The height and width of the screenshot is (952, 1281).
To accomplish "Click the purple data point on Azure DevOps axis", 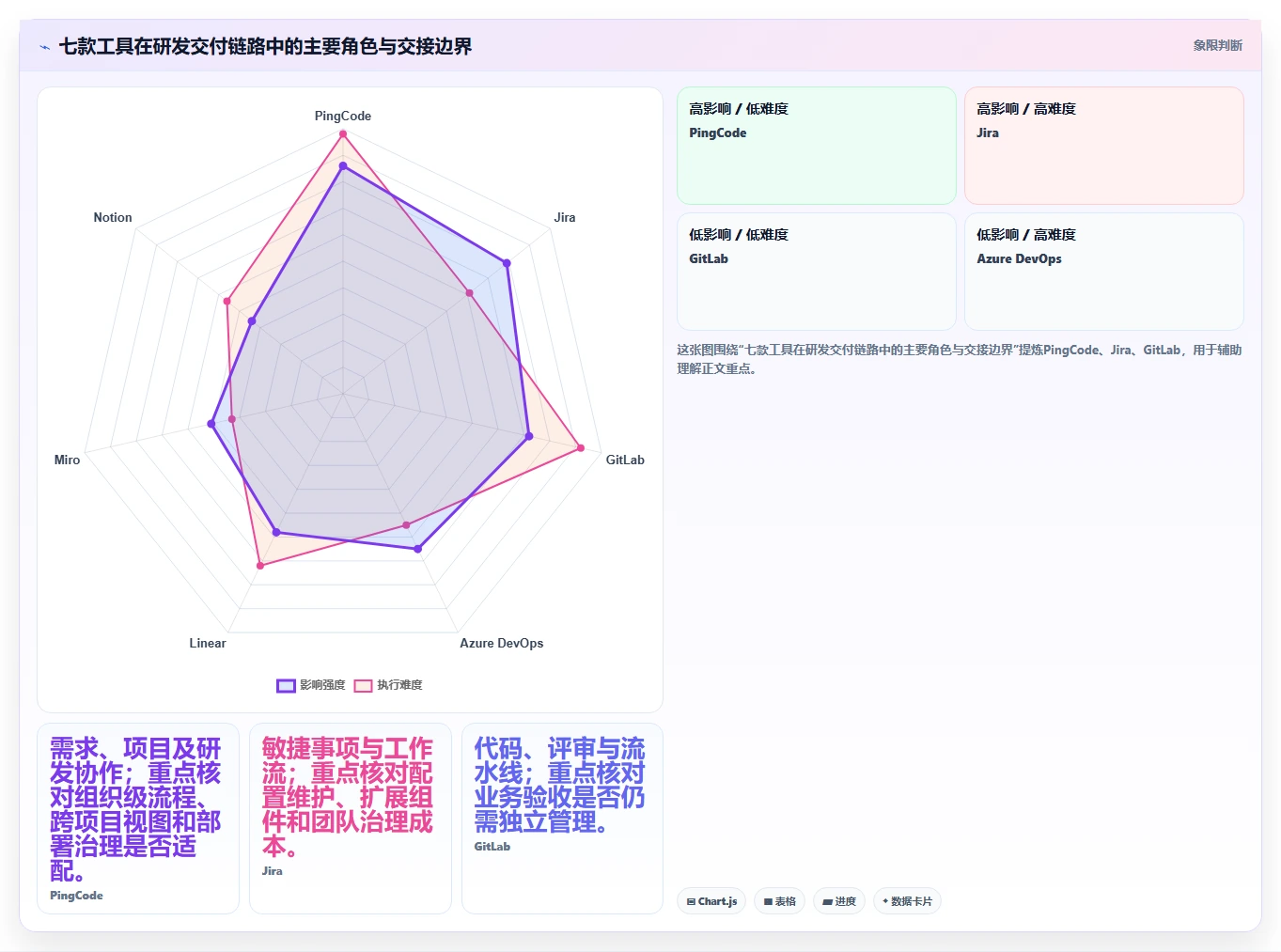I will (x=418, y=549).
